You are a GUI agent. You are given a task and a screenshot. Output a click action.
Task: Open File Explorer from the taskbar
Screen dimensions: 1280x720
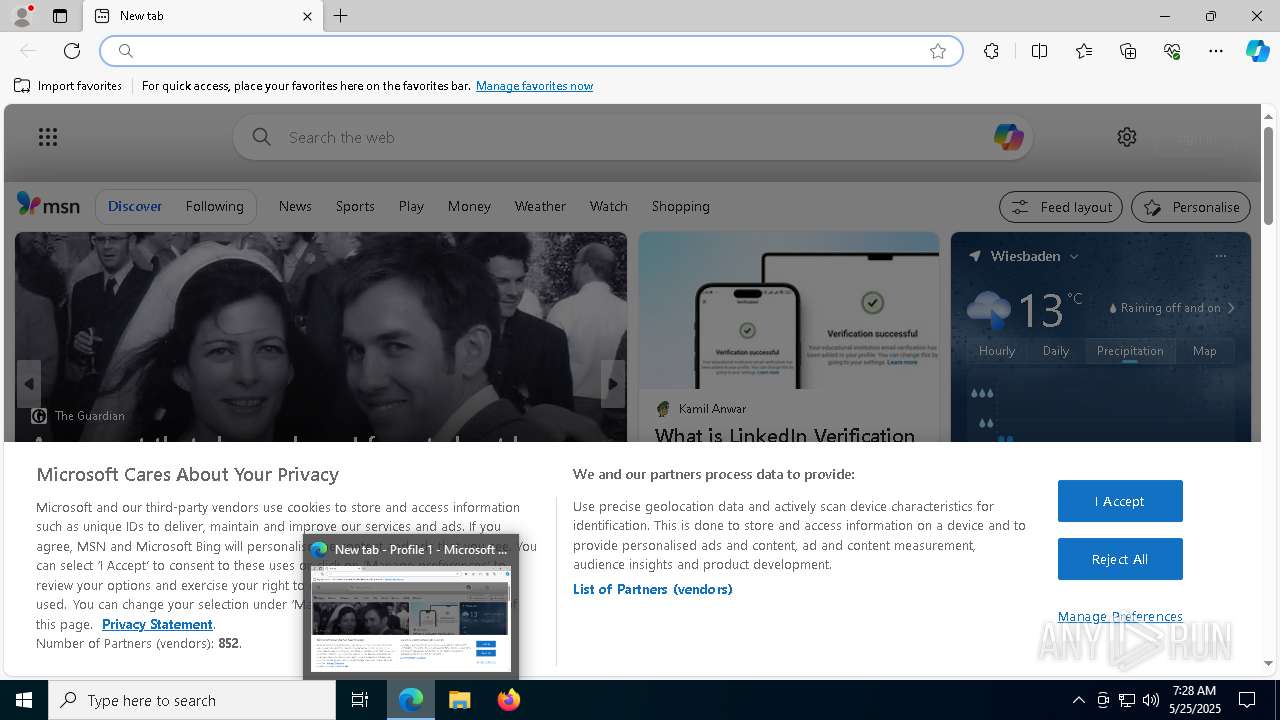coord(460,700)
